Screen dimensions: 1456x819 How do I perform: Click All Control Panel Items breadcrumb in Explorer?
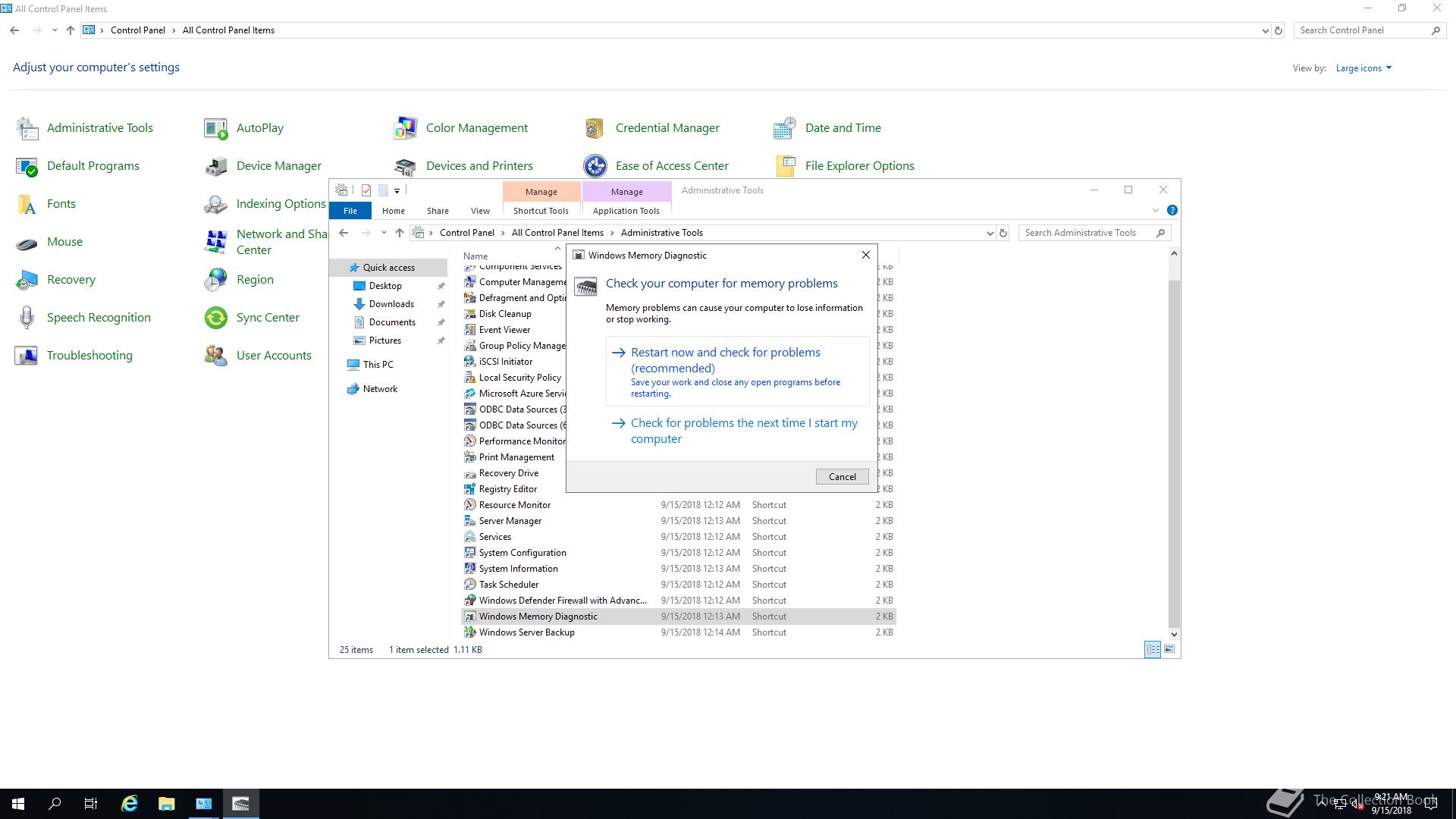tap(557, 233)
